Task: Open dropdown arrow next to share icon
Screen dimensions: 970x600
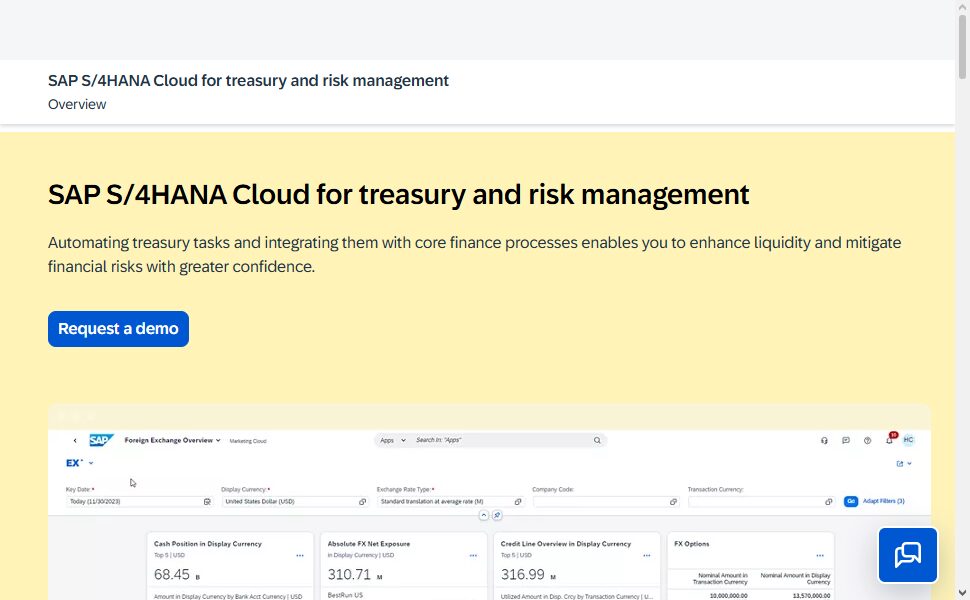Action: (909, 463)
